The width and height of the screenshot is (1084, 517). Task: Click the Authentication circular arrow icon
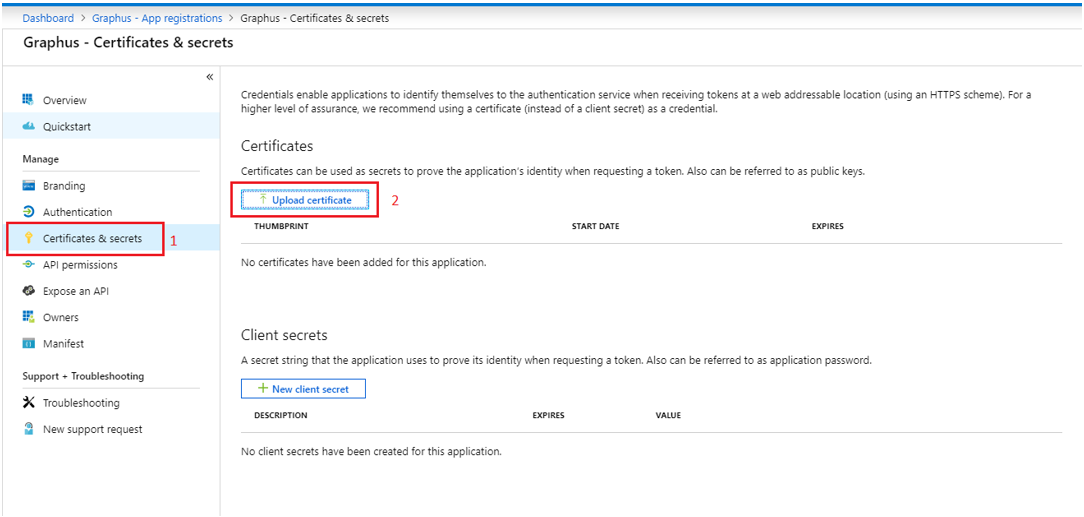28,212
